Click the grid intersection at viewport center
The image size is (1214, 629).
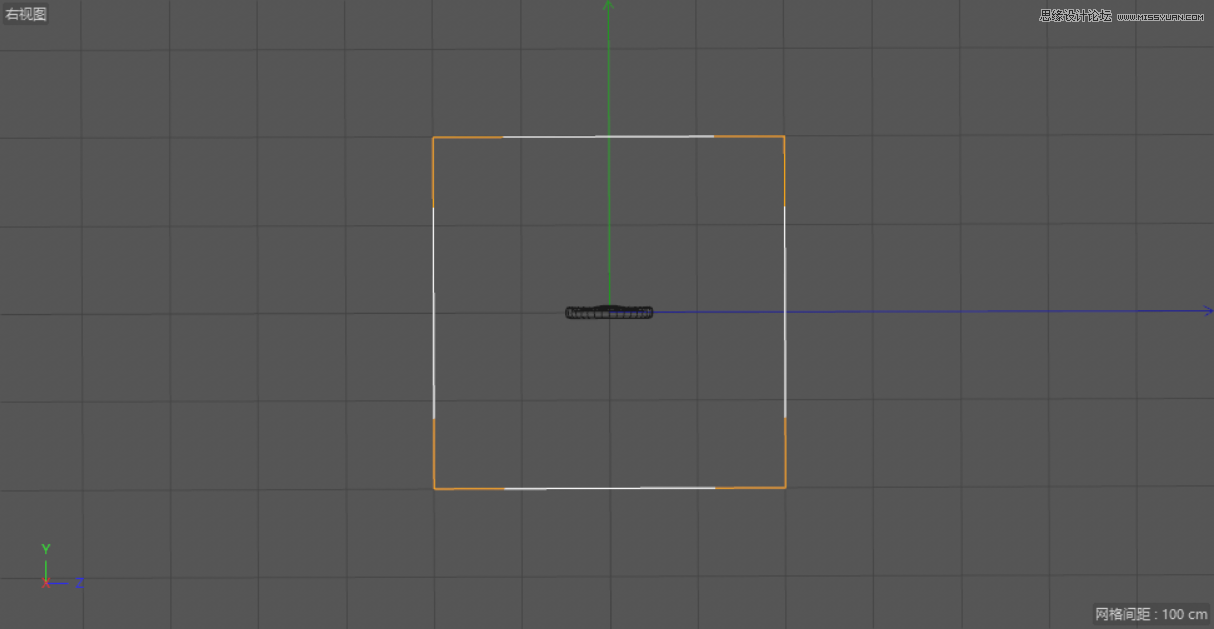[608, 311]
